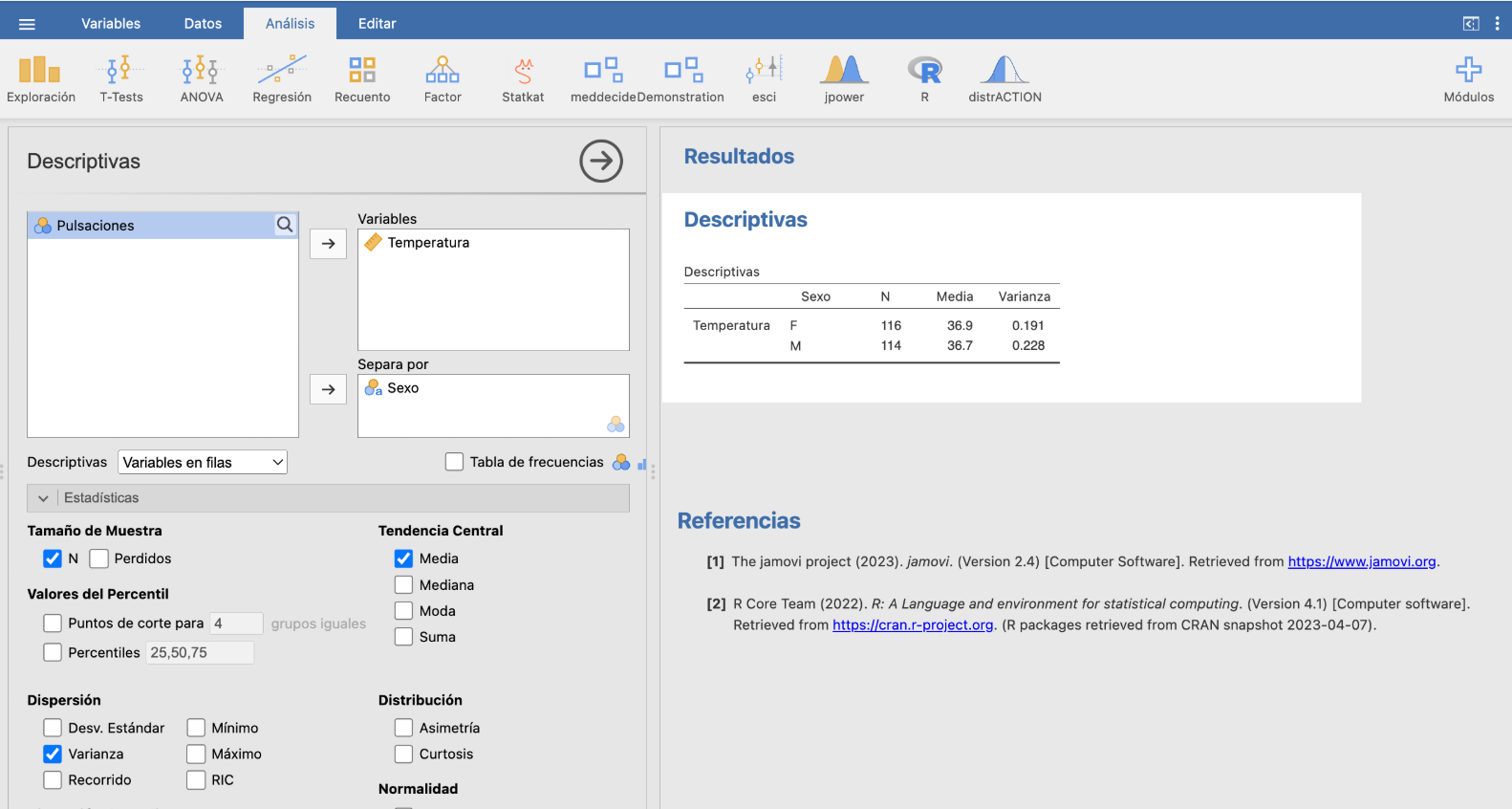The width and height of the screenshot is (1512, 809).
Task: Click the three-dot options menu
Action: click(1497, 24)
